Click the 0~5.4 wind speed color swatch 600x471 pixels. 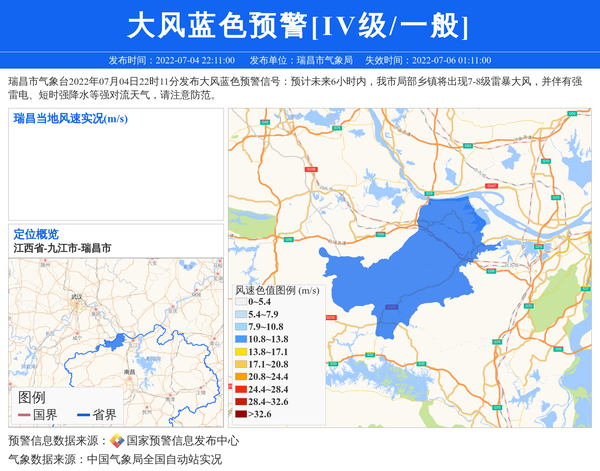pos(240,301)
